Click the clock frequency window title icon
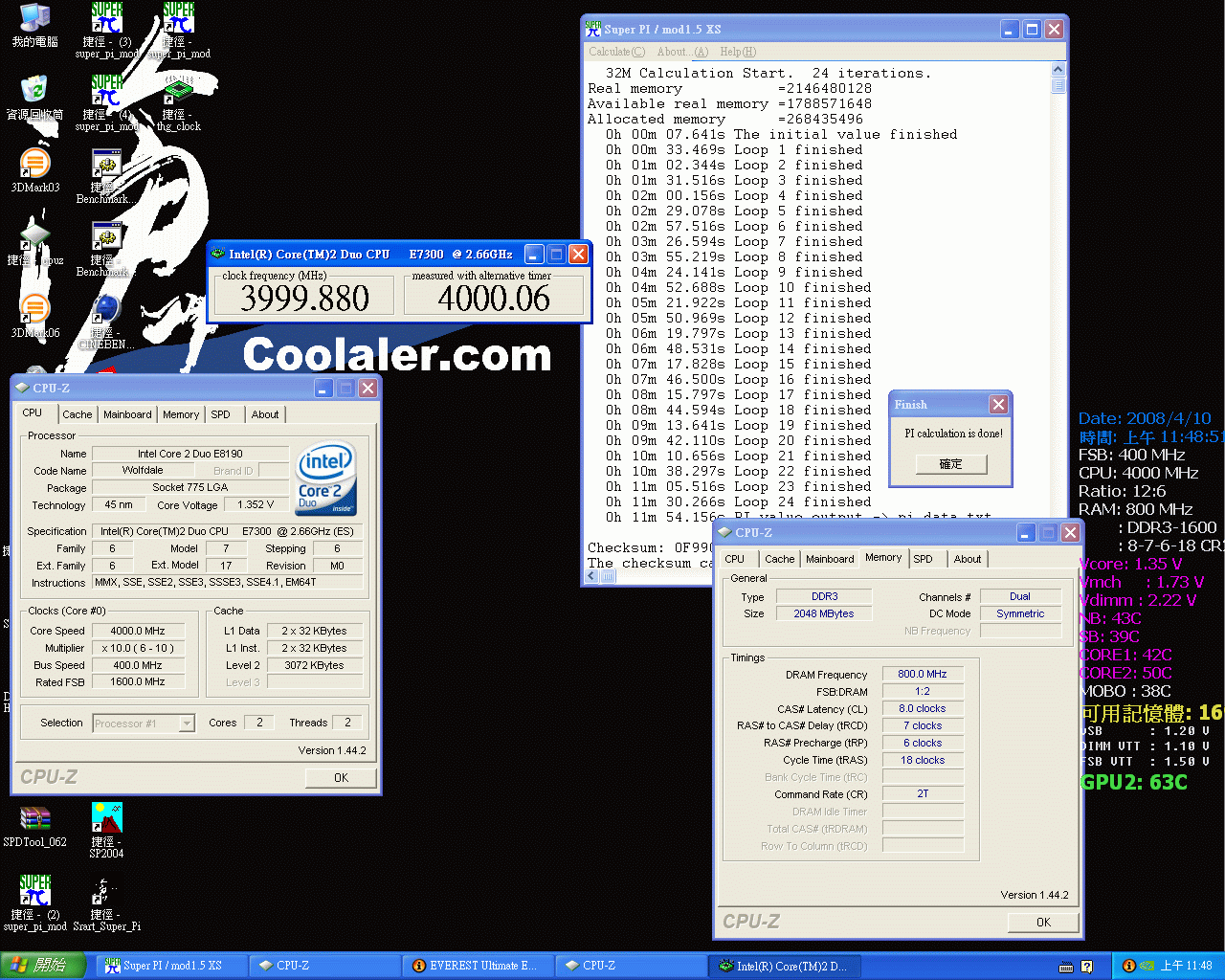 218,254
